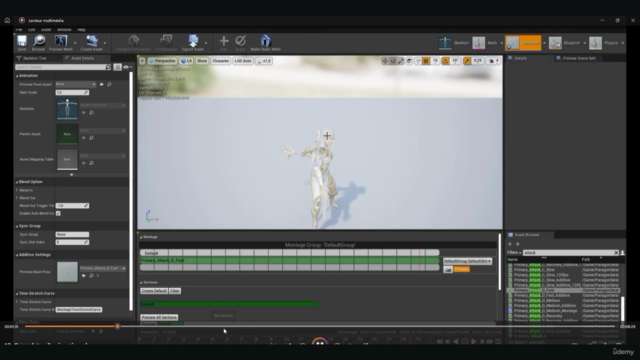Click Preview All Sections button

[x=159, y=317]
